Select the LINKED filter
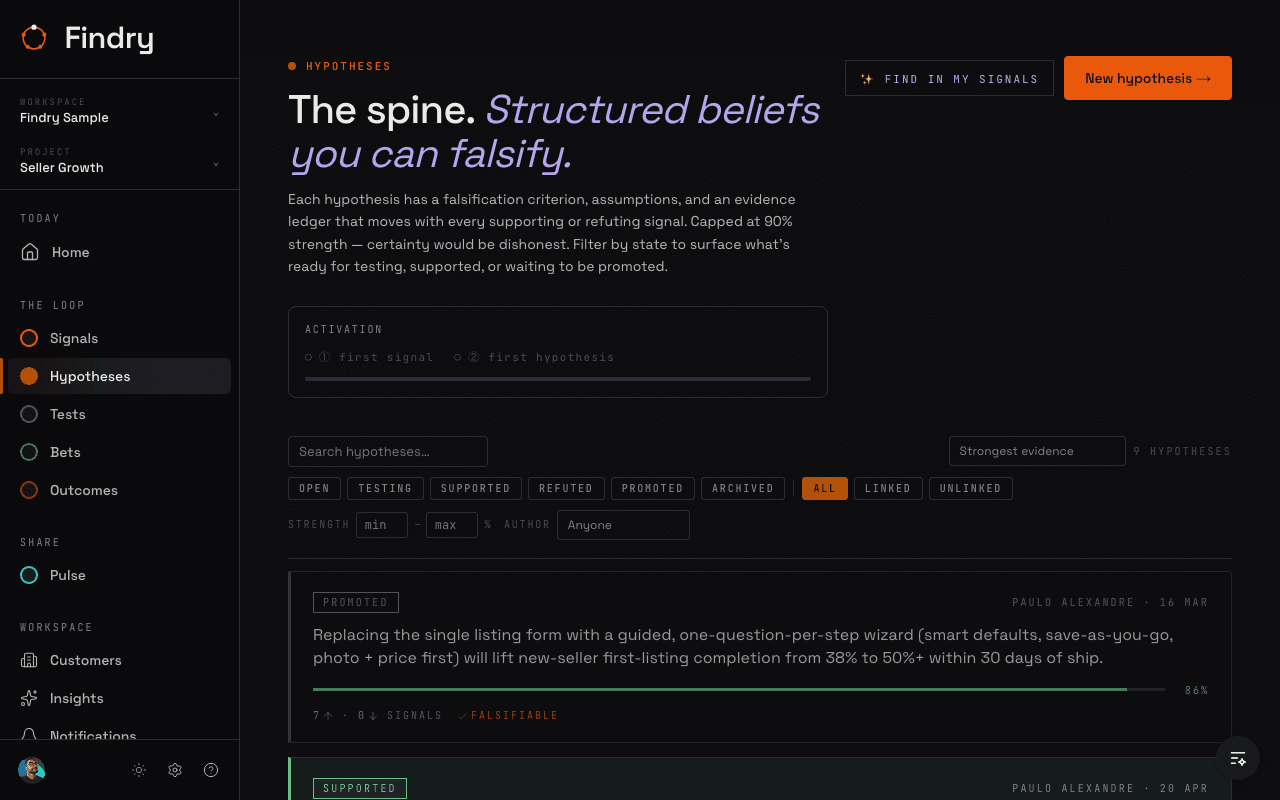Screen dimensions: 1280x800 pyautogui.click(x=888, y=488)
